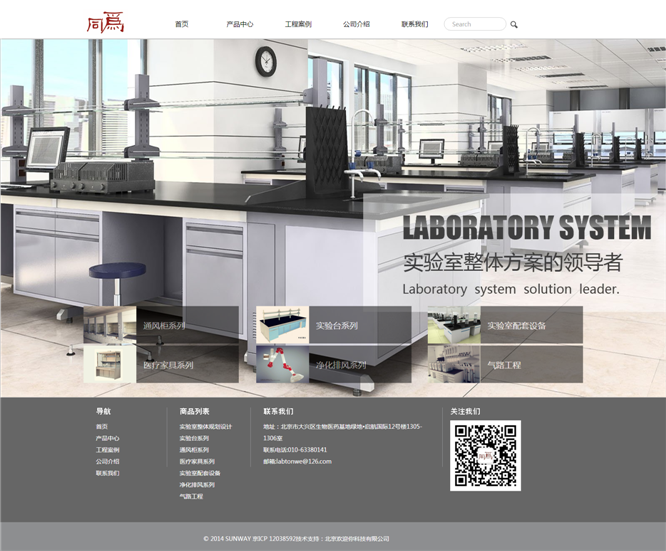The height and width of the screenshot is (551, 666).
Task: Click the red 同为 logo in header
Action: (104, 22)
